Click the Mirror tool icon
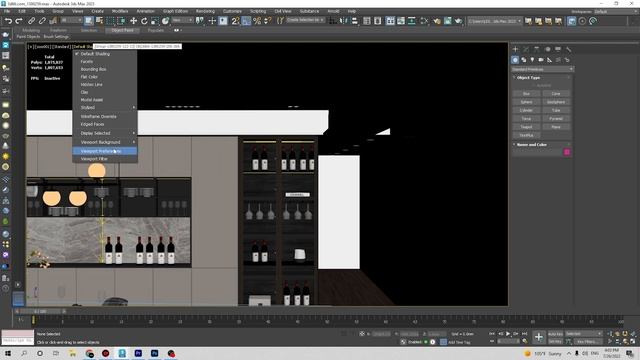Screen dimensions: 640x360 coord(344,21)
